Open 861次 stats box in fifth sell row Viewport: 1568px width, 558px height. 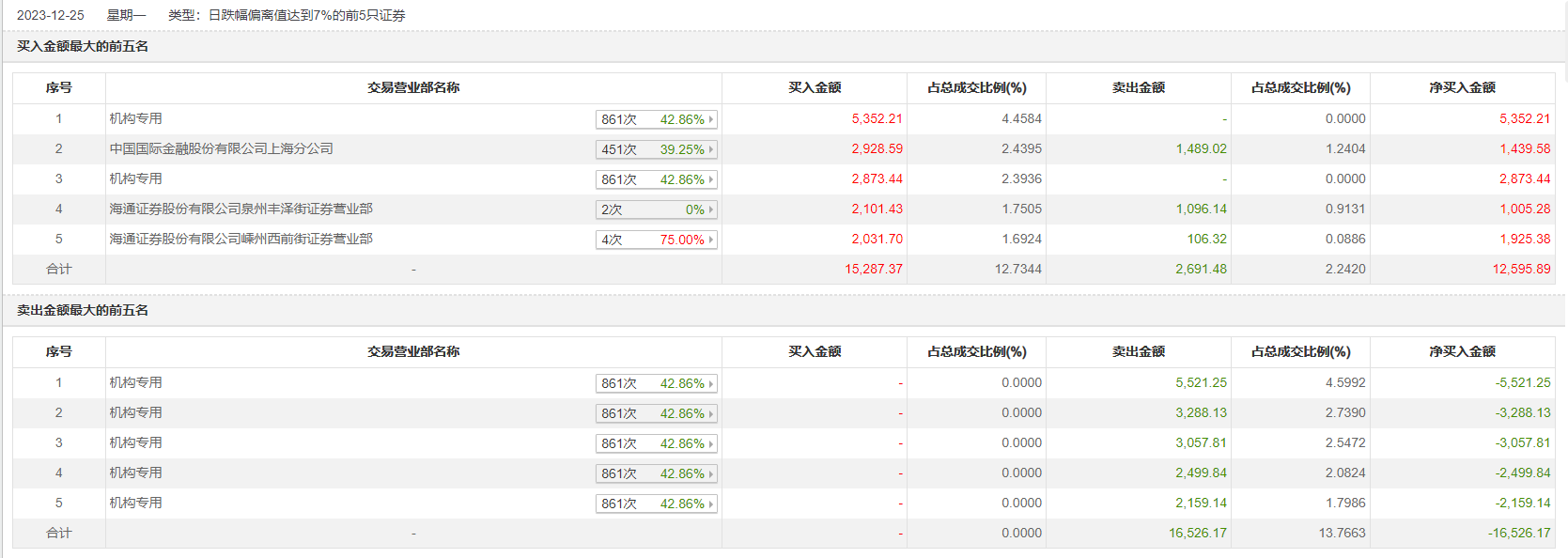click(656, 504)
